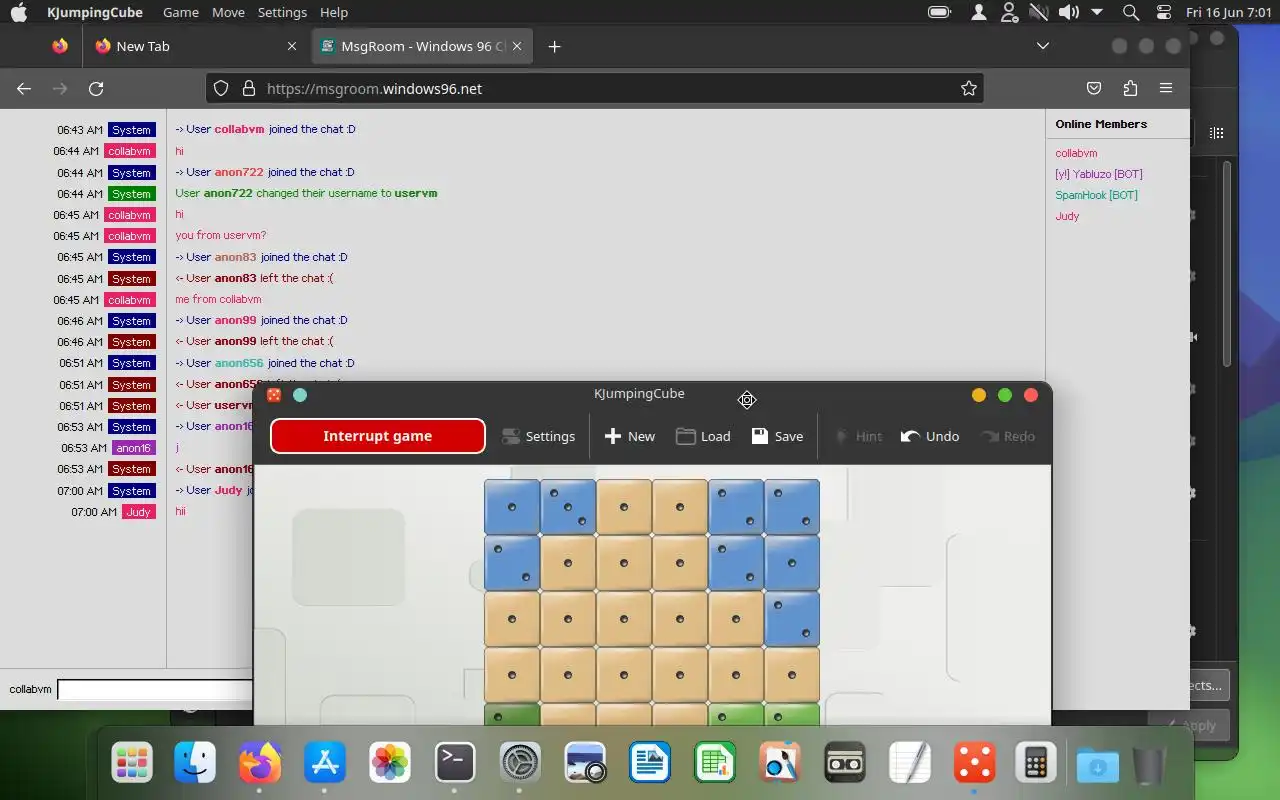Open the Apple logo menu
The height and width of the screenshot is (800, 1280).
(x=19, y=12)
